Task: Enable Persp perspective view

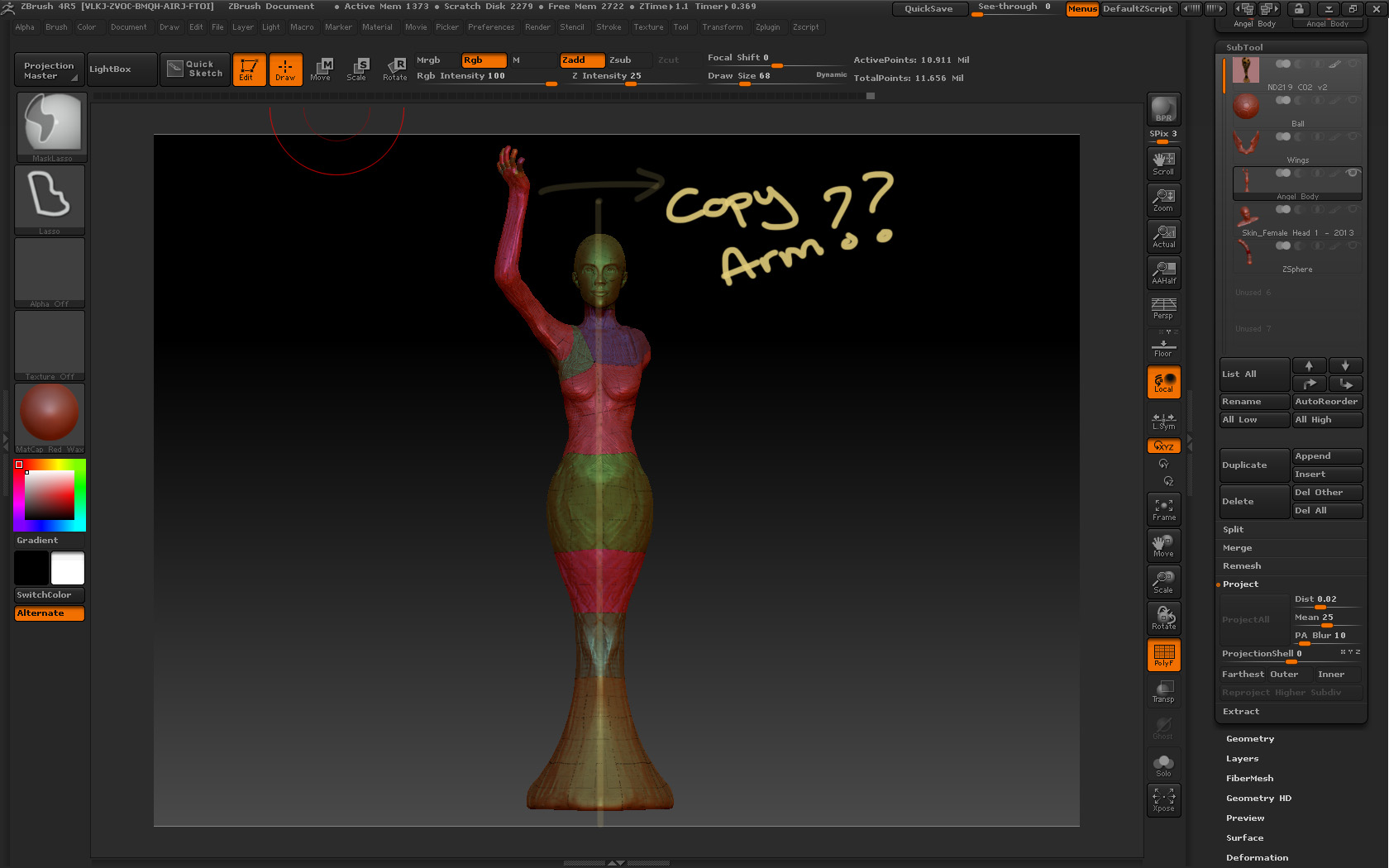Action: click(x=1163, y=308)
